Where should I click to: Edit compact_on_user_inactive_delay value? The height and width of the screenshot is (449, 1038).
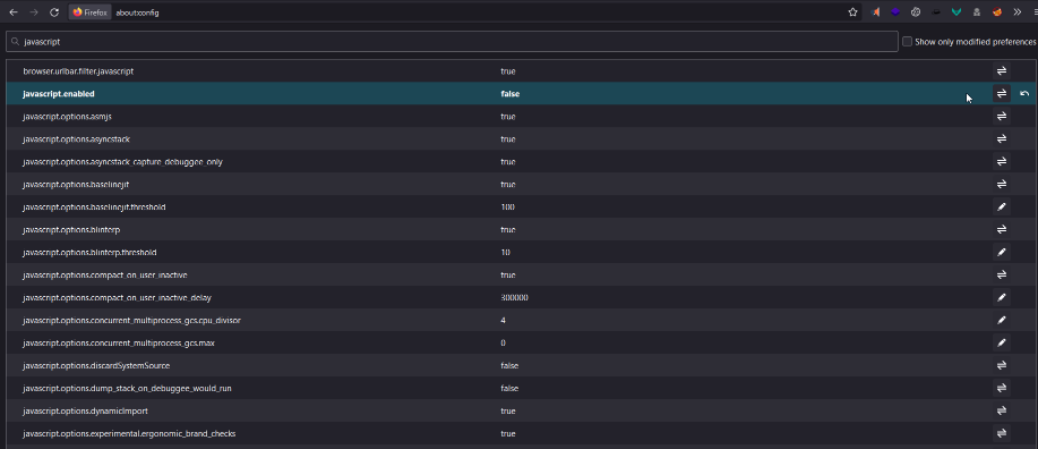coord(1002,297)
